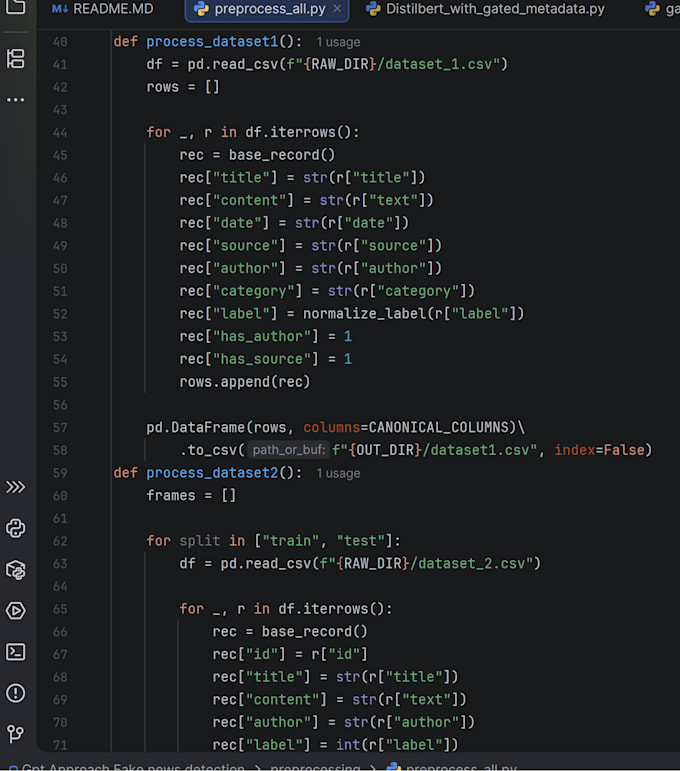Open the Terminal tool window

tap(15, 652)
